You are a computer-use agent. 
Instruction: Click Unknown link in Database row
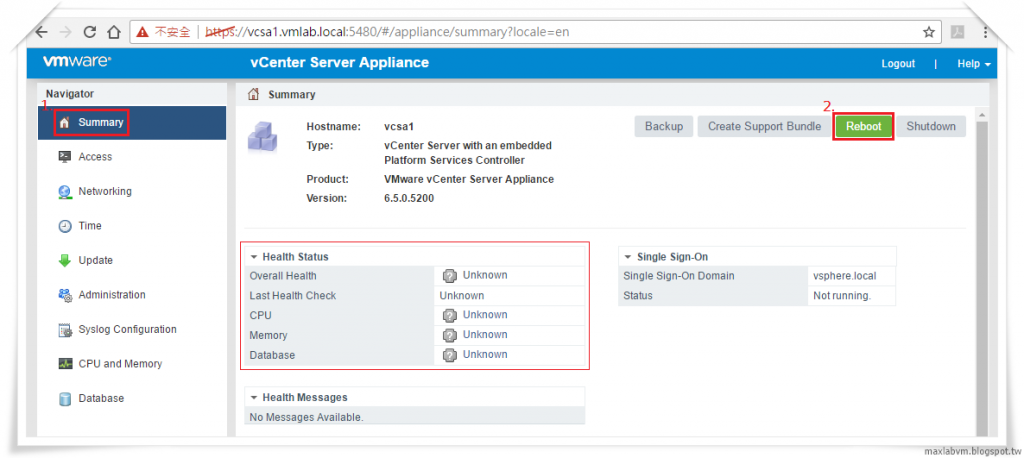point(485,355)
